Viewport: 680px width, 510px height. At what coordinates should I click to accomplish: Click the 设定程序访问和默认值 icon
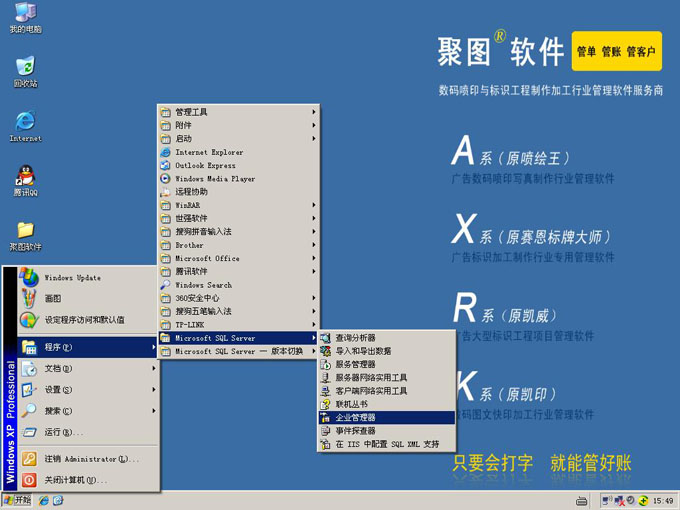tap(29, 320)
